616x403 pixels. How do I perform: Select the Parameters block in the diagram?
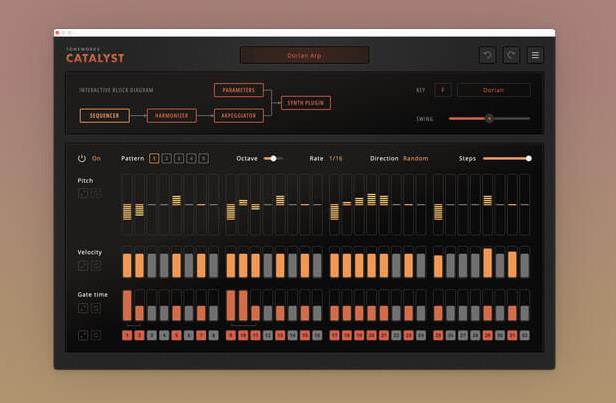(x=238, y=90)
